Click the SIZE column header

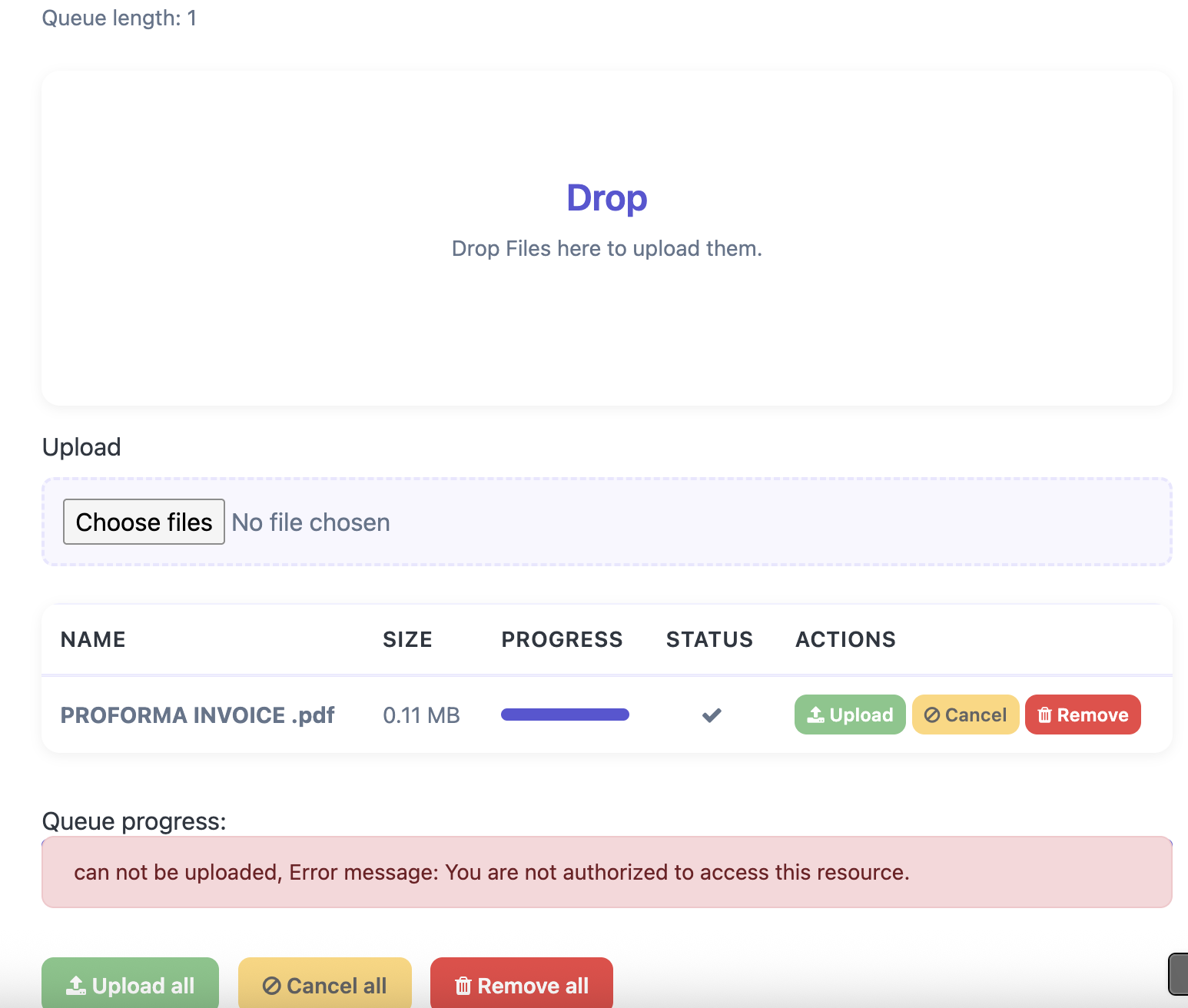click(407, 639)
